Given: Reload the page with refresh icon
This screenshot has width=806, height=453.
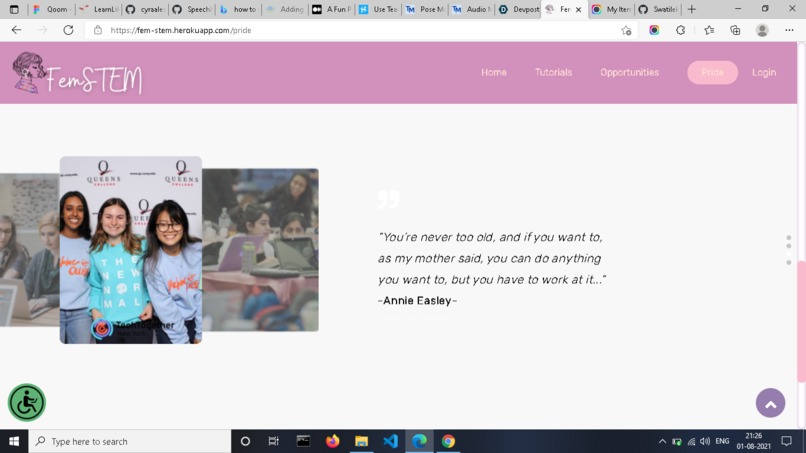Looking at the screenshot, I should (x=68, y=30).
